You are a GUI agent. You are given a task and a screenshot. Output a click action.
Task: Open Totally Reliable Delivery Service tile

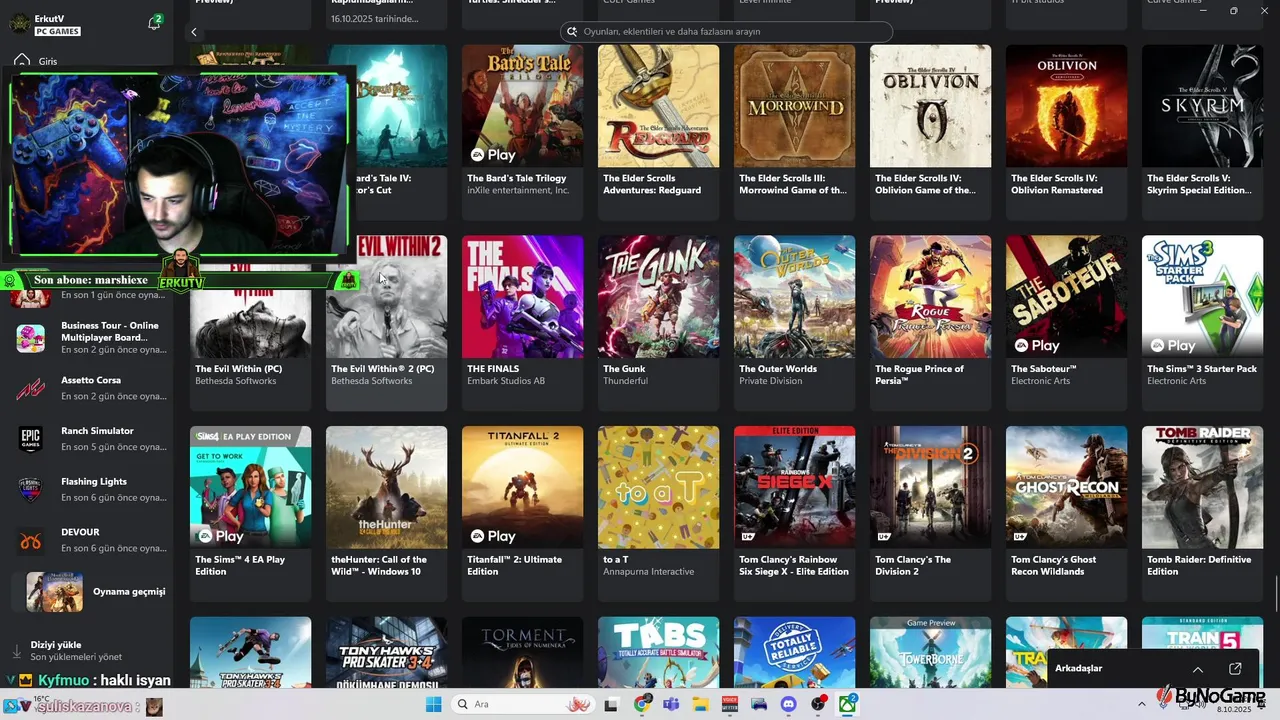tap(794, 652)
